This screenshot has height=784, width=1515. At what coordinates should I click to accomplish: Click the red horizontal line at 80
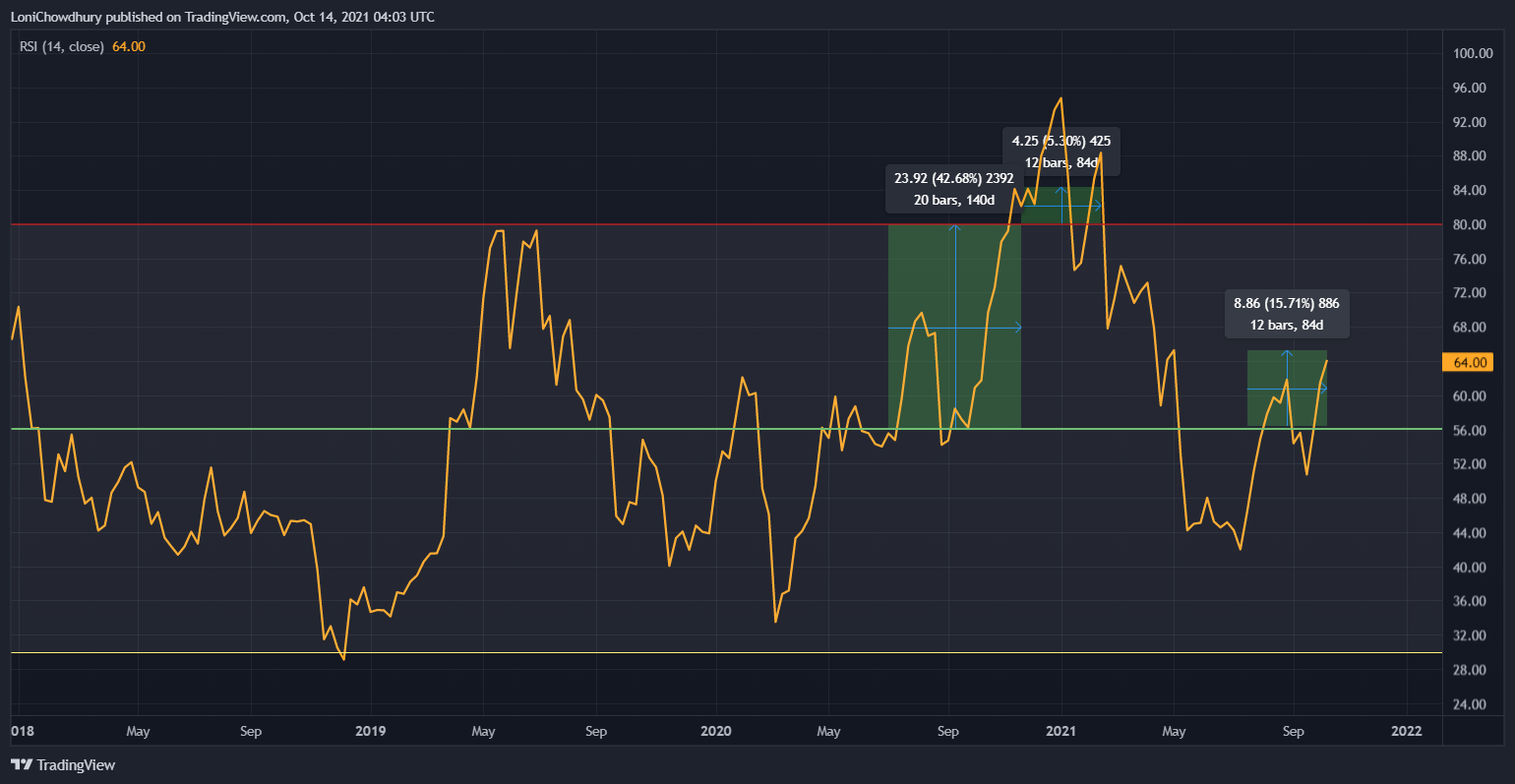coord(726,224)
